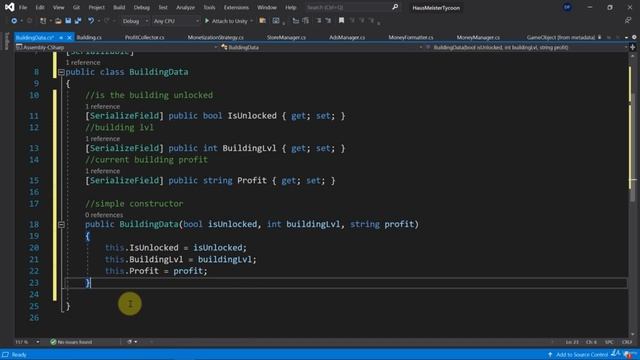Click the decrease indent toolbar icon
The height and width of the screenshot is (360, 640).
coord(296,21)
